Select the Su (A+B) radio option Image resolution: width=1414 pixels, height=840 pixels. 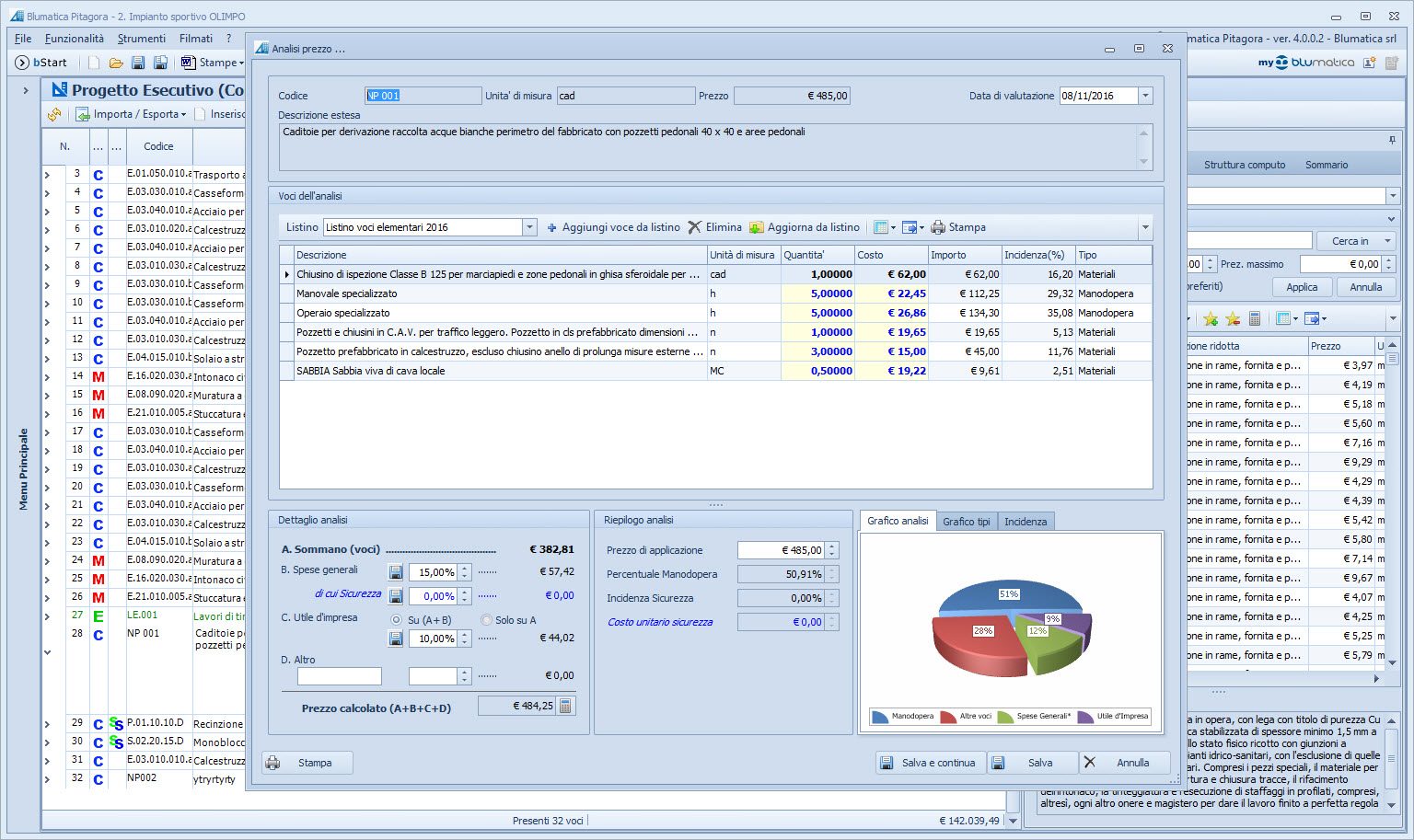(397, 620)
